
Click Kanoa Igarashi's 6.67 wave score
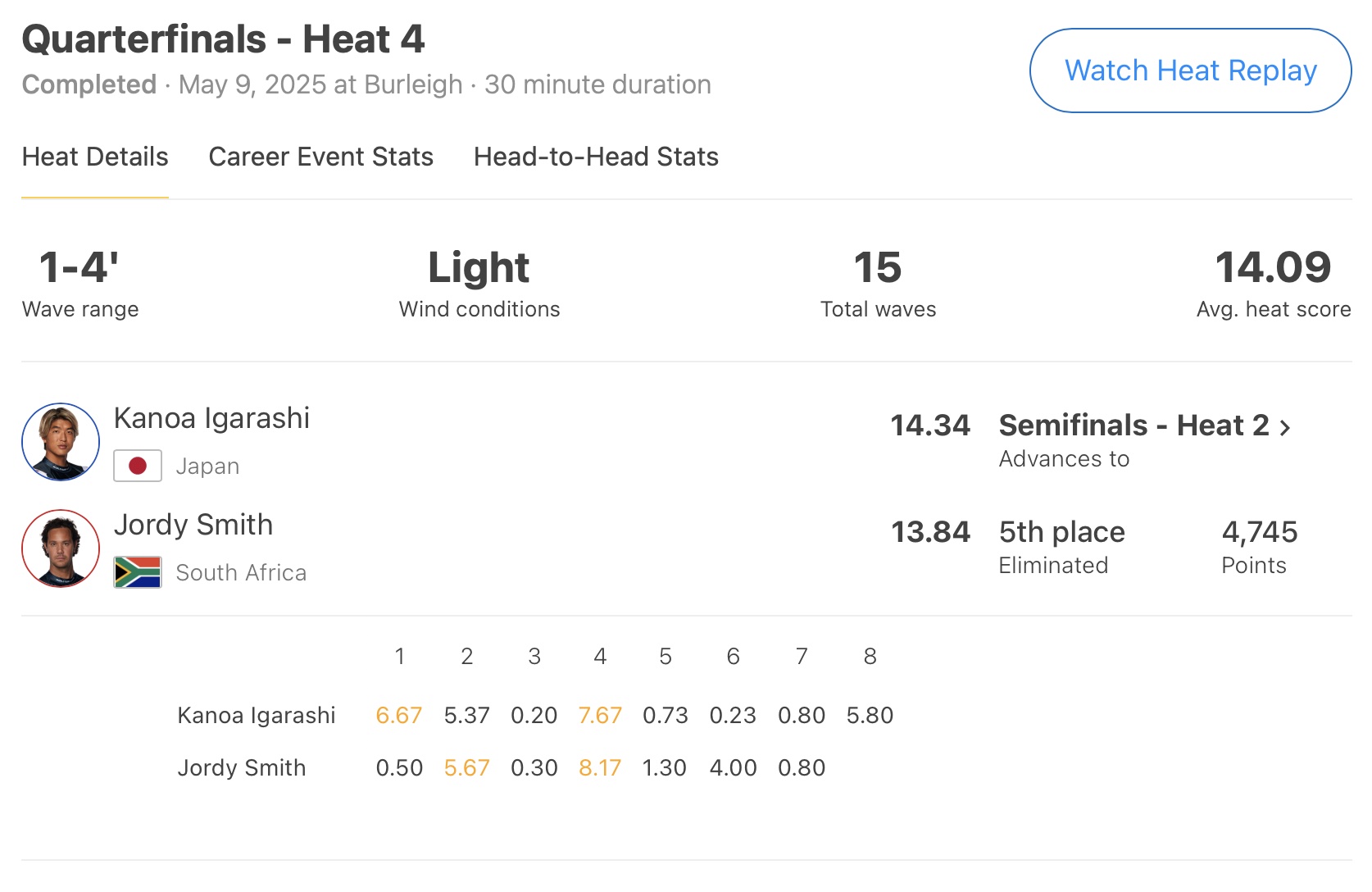pyautogui.click(x=399, y=716)
